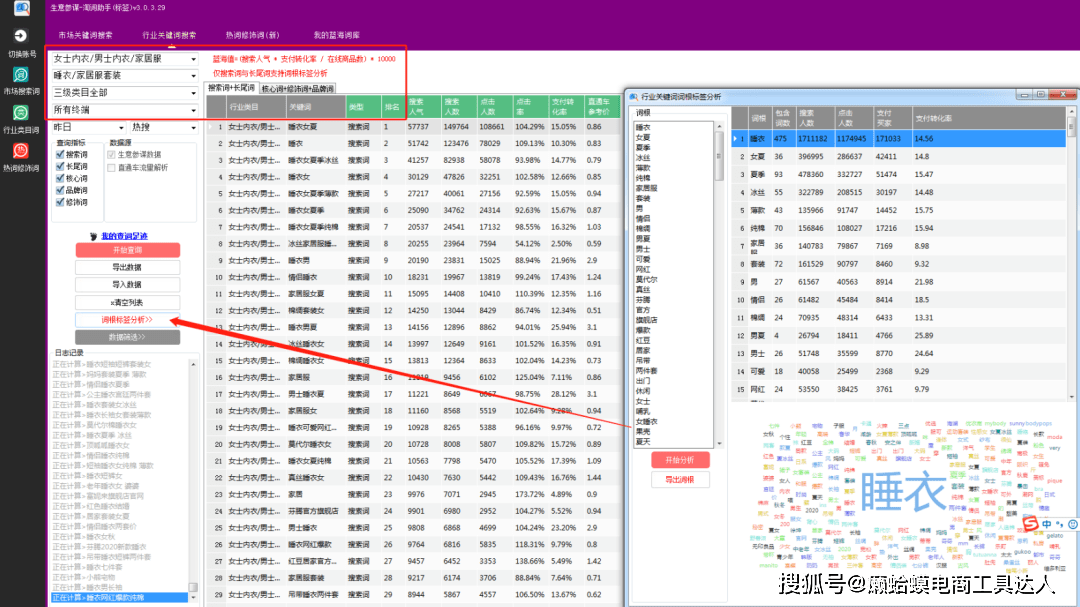
Task: Click the footprint icon beside 我的查询足迹
Action: [94, 236]
